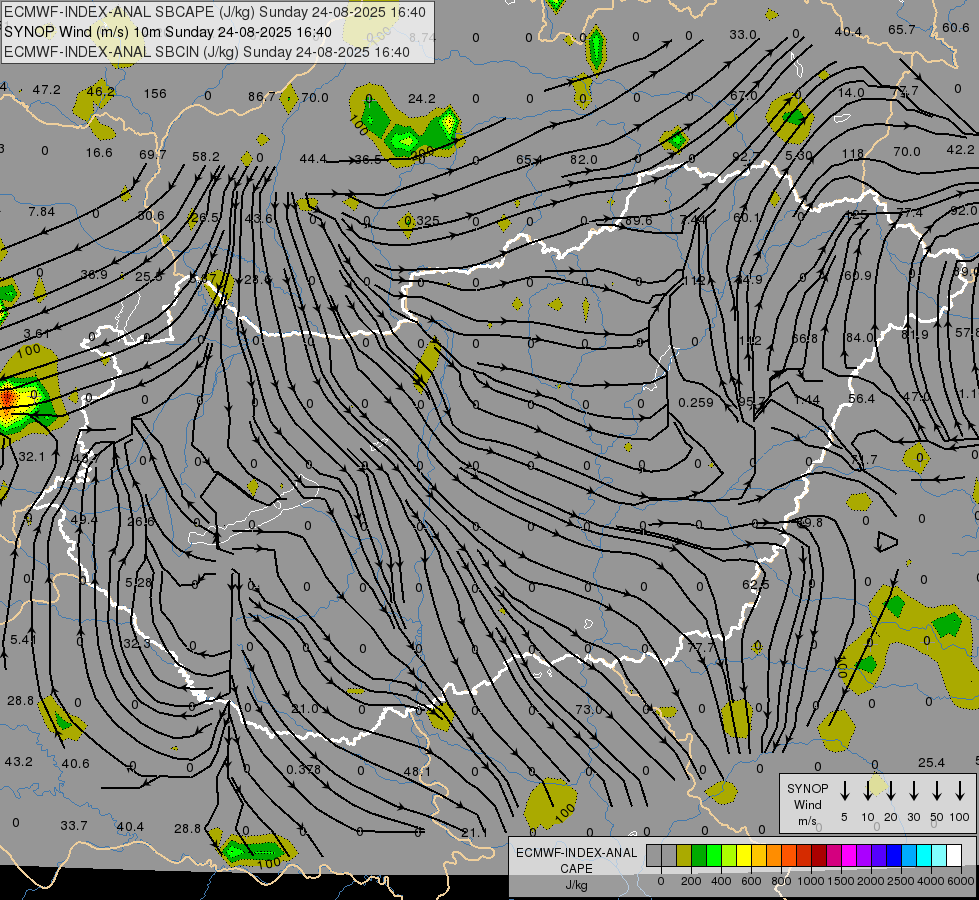Click the 'J/kg' unit label in legend
The width and height of the screenshot is (979, 900).
tap(576, 885)
